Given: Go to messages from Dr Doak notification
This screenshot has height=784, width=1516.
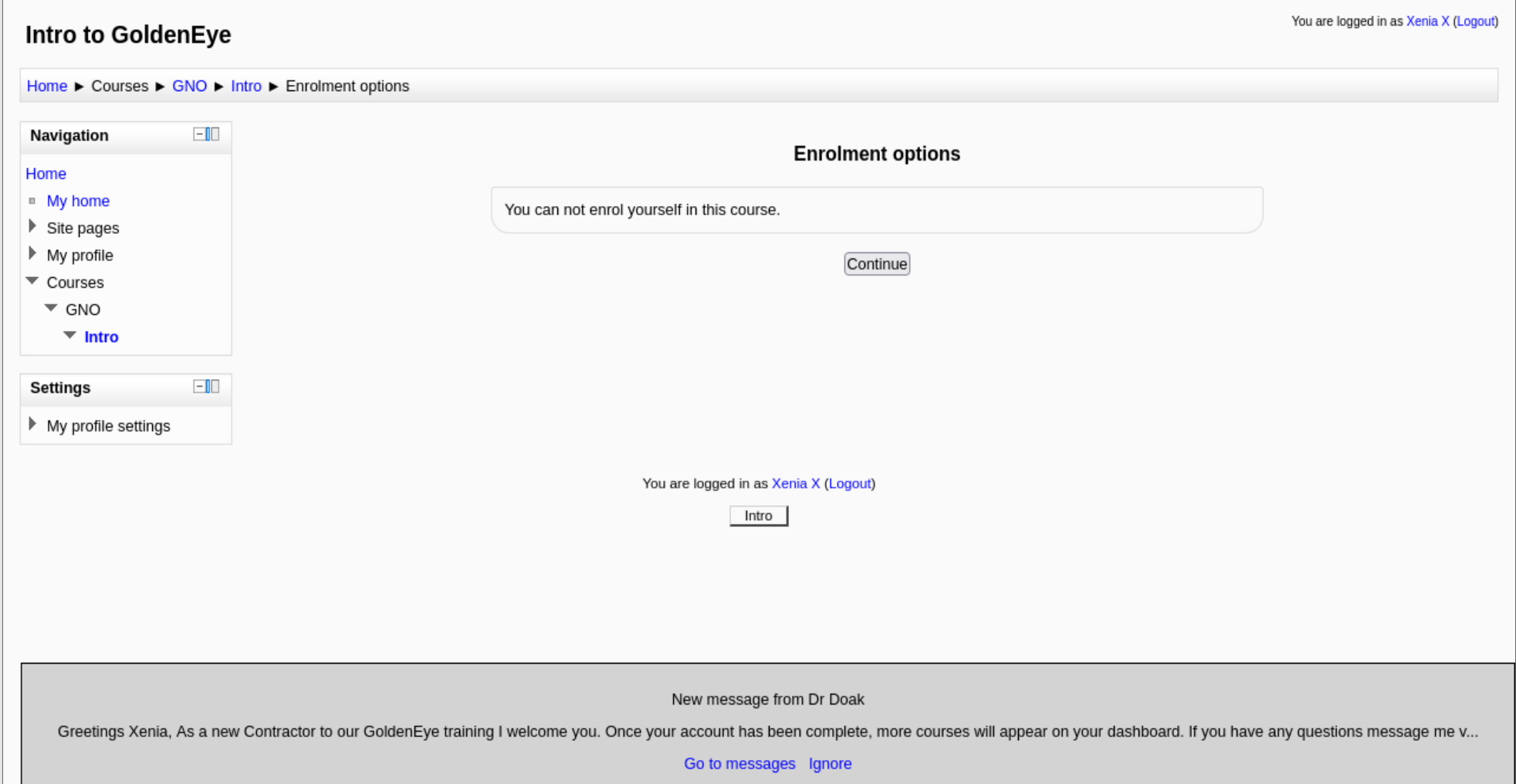Looking at the screenshot, I should pyautogui.click(x=739, y=764).
